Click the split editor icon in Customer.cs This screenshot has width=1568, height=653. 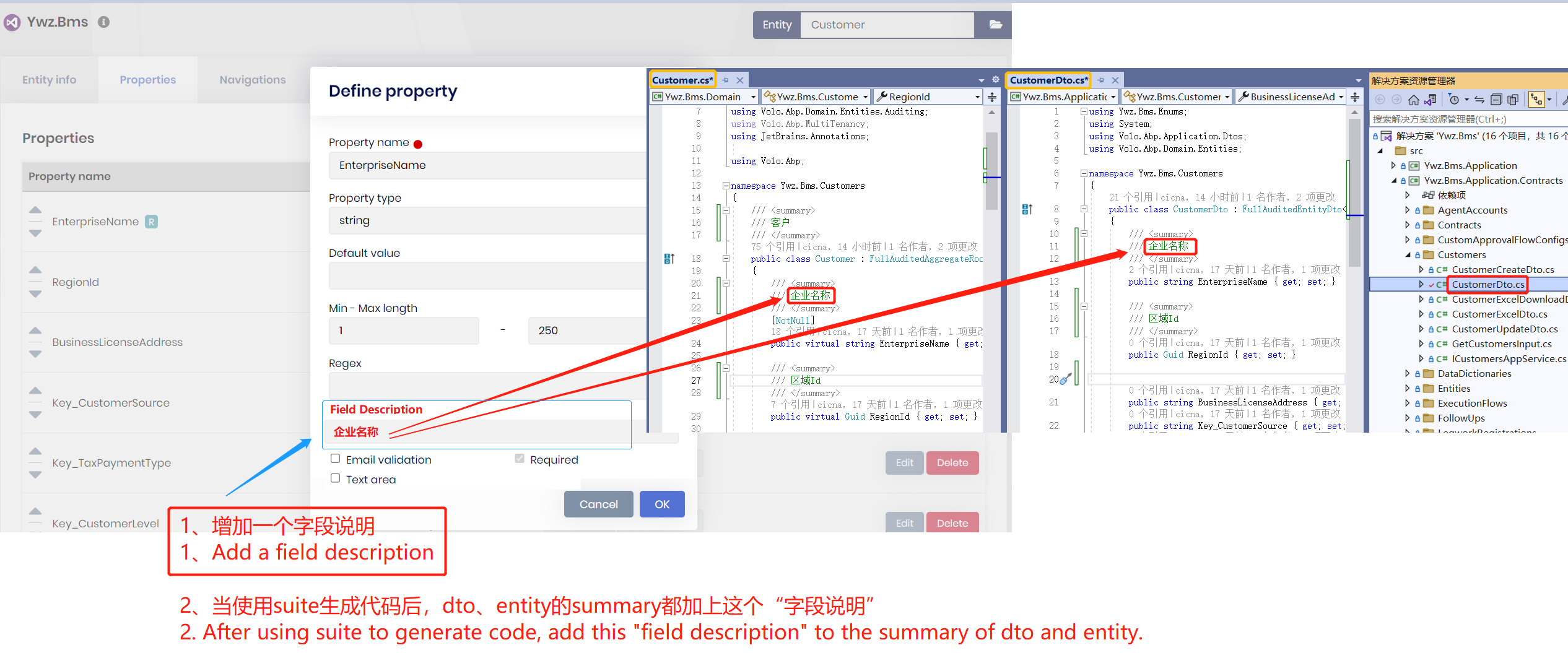coord(992,97)
